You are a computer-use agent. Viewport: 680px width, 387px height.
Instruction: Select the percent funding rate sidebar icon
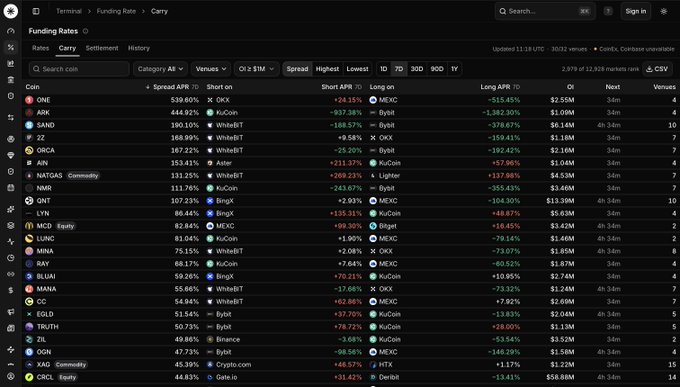point(11,47)
